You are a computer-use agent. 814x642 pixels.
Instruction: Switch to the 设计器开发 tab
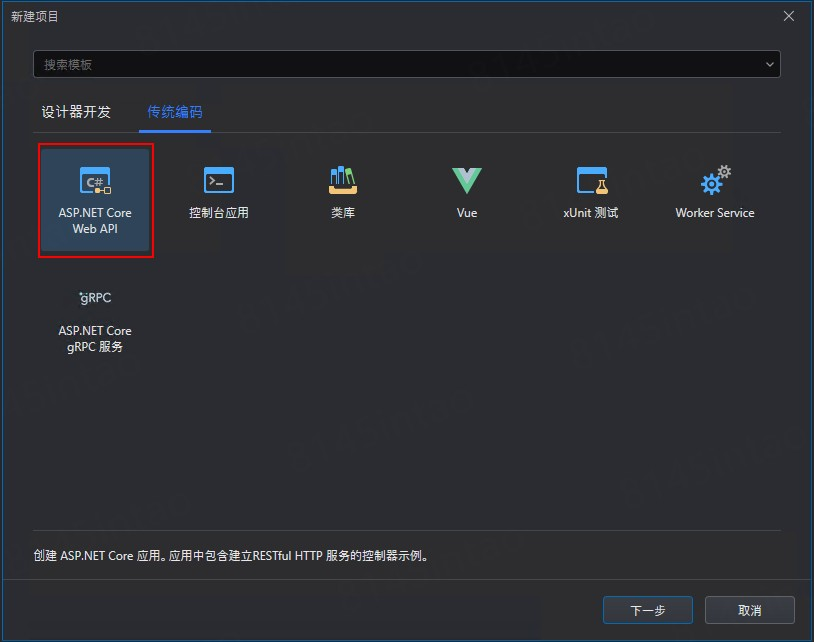tap(76, 112)
